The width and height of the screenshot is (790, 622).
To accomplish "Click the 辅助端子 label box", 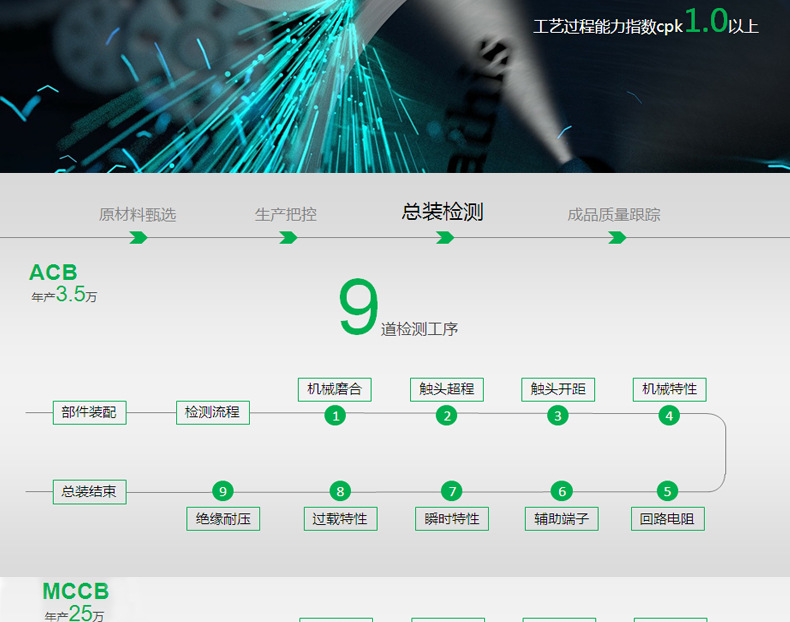I will pos(562,519).
